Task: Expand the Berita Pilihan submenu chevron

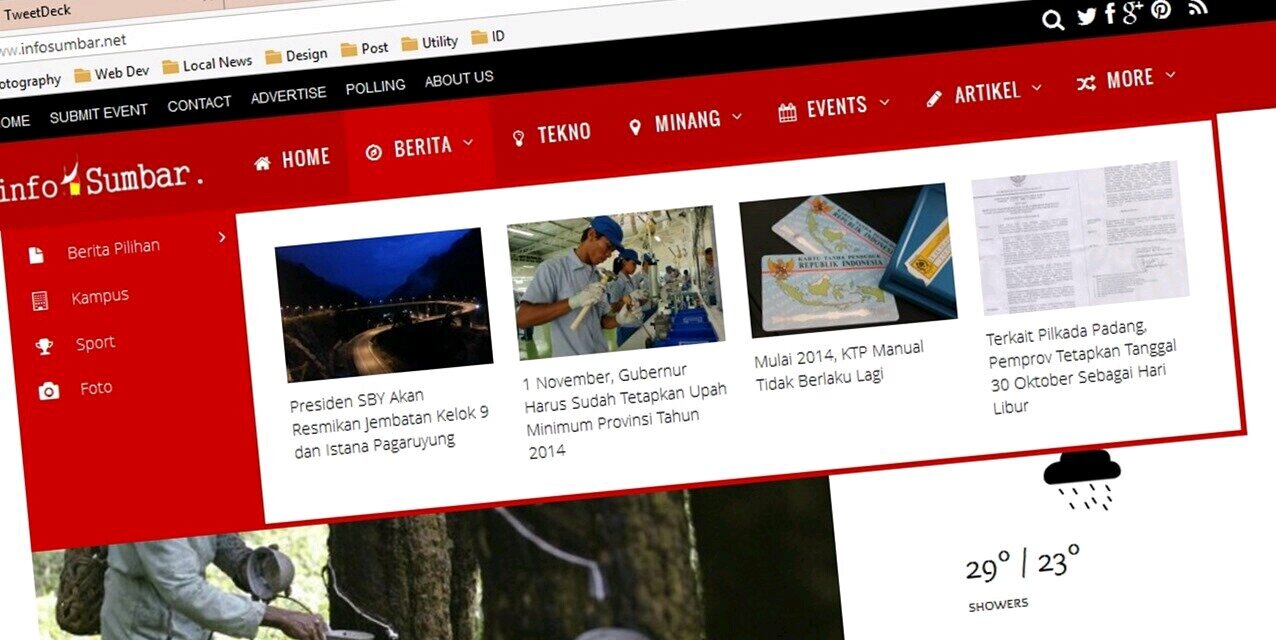Action: (x=222, y=237)
